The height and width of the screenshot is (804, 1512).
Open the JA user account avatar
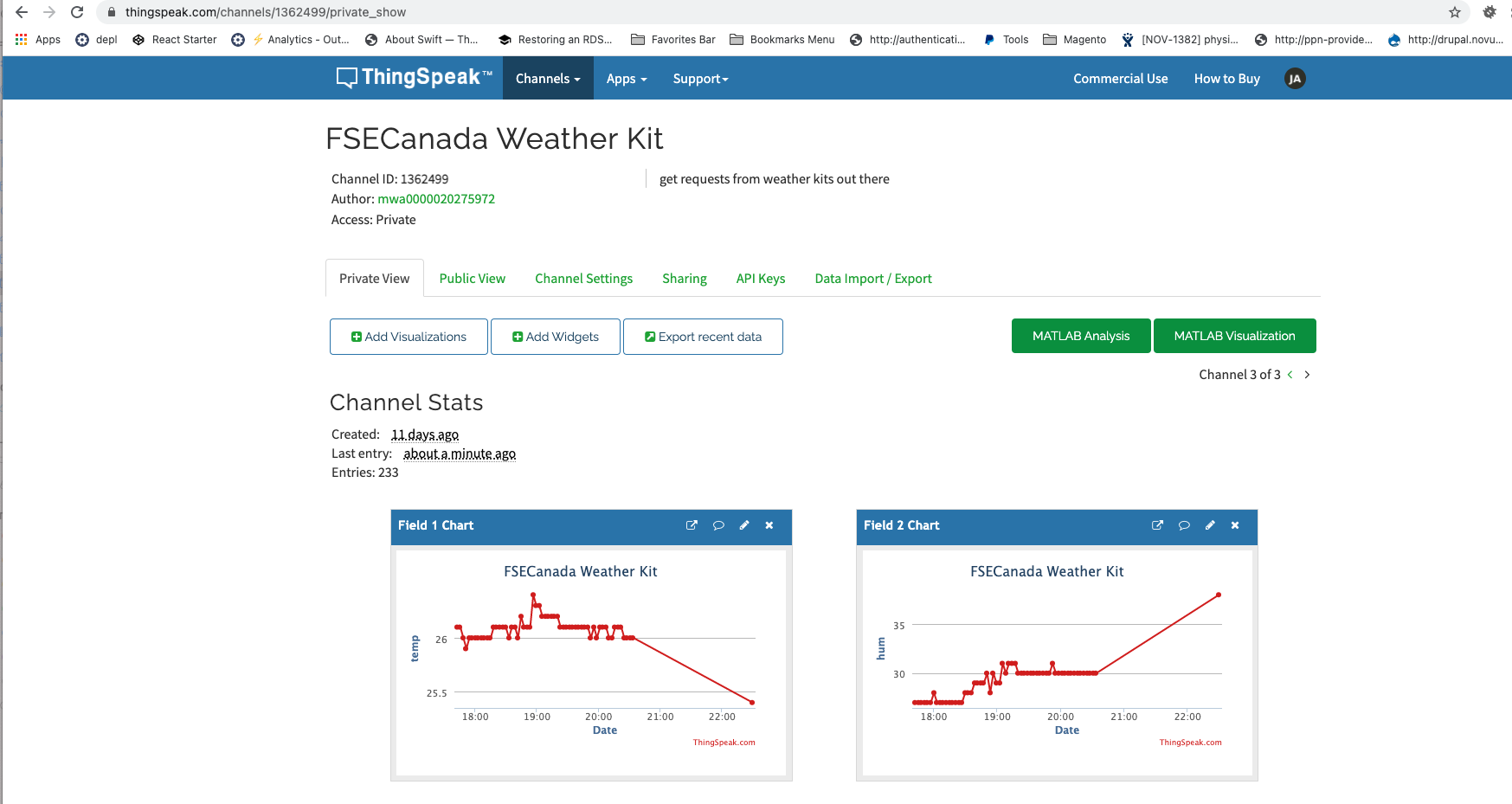coord(1295,79)
